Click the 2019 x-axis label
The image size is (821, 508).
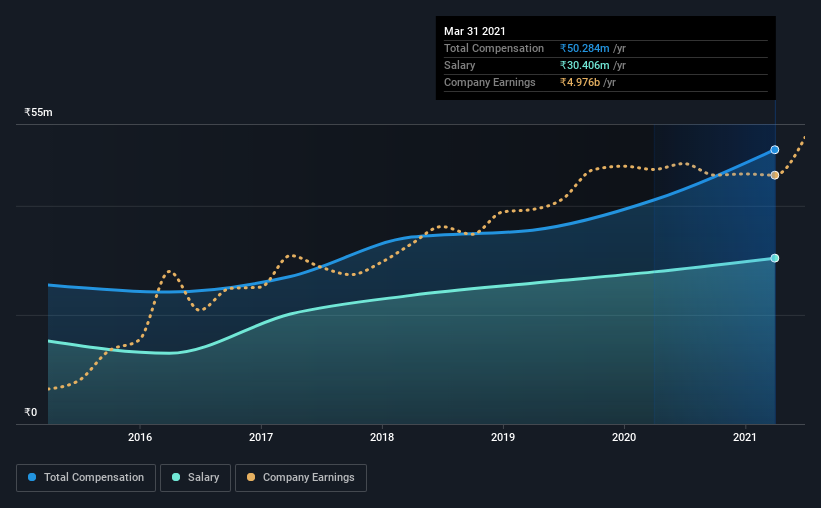503,437
